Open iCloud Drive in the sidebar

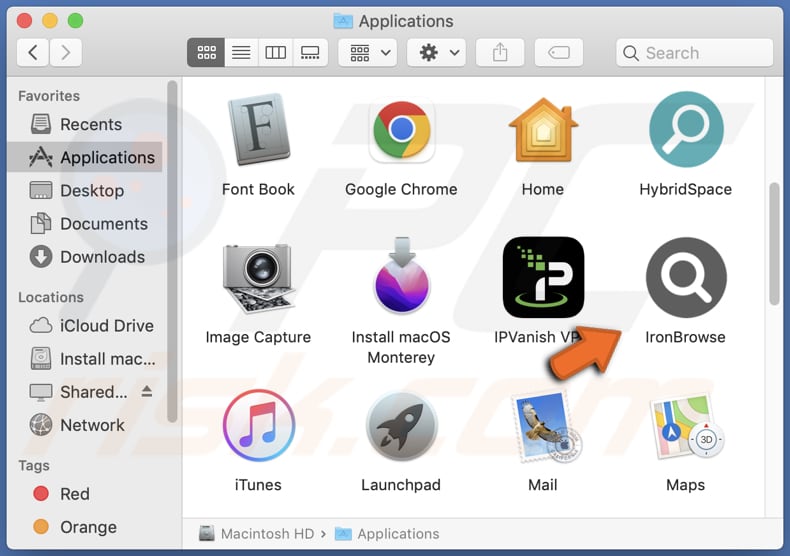tap(85, 325)
